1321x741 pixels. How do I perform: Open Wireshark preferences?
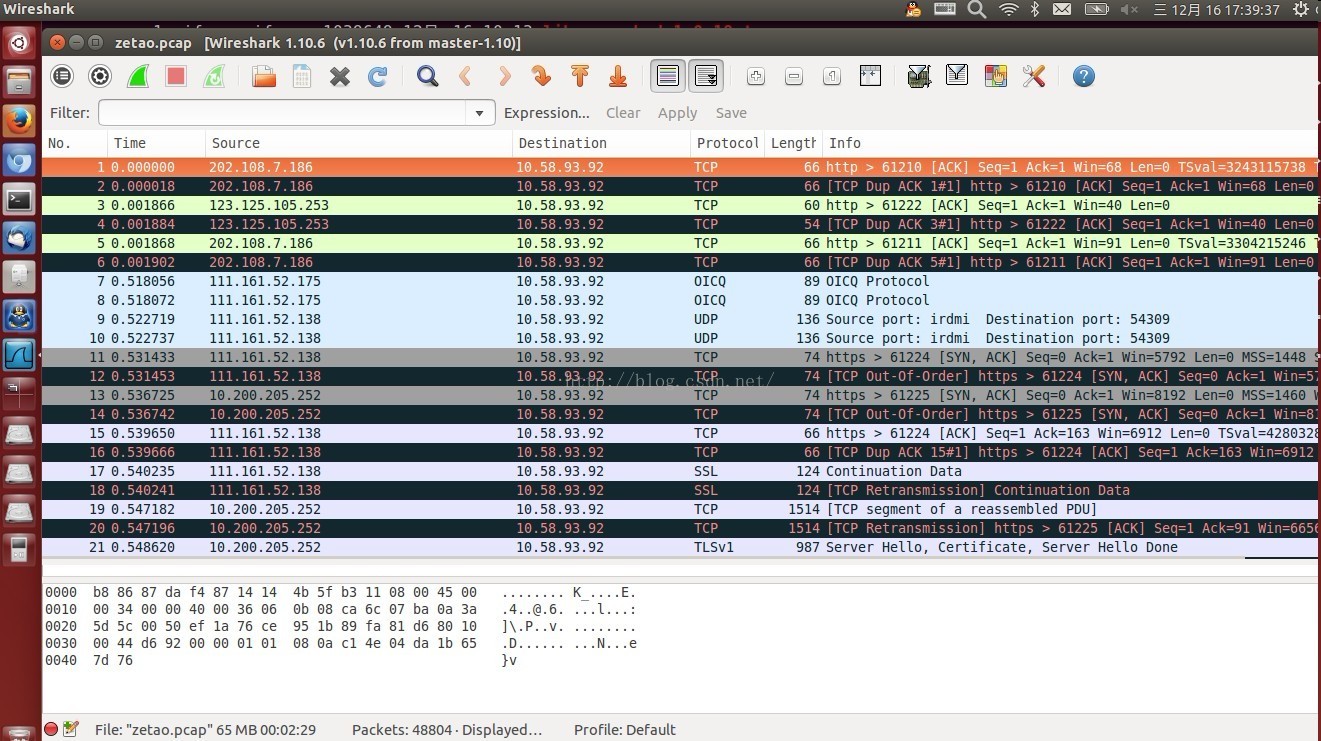(x=1033, y=76)
